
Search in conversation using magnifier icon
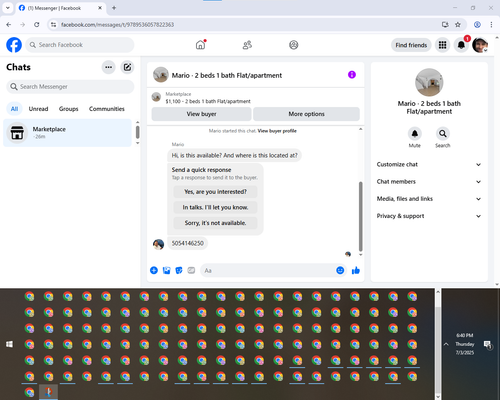click(443, 134)
